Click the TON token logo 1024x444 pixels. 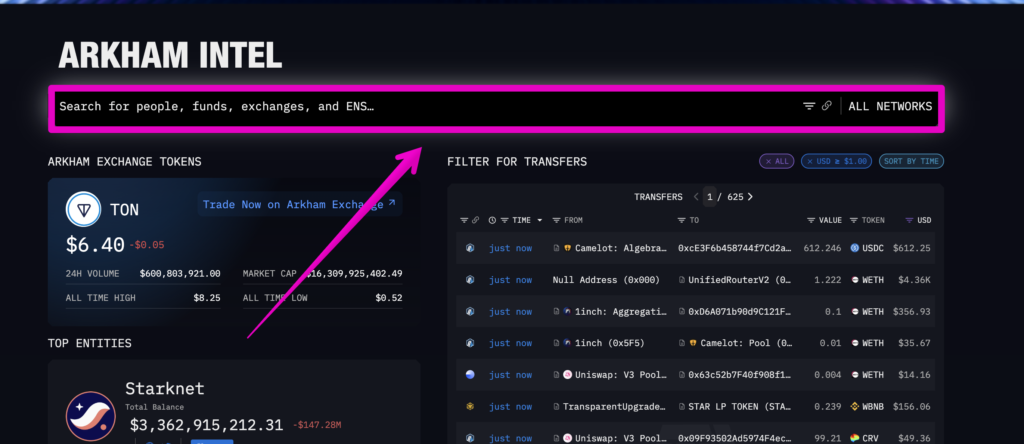(x=82, y=209)
